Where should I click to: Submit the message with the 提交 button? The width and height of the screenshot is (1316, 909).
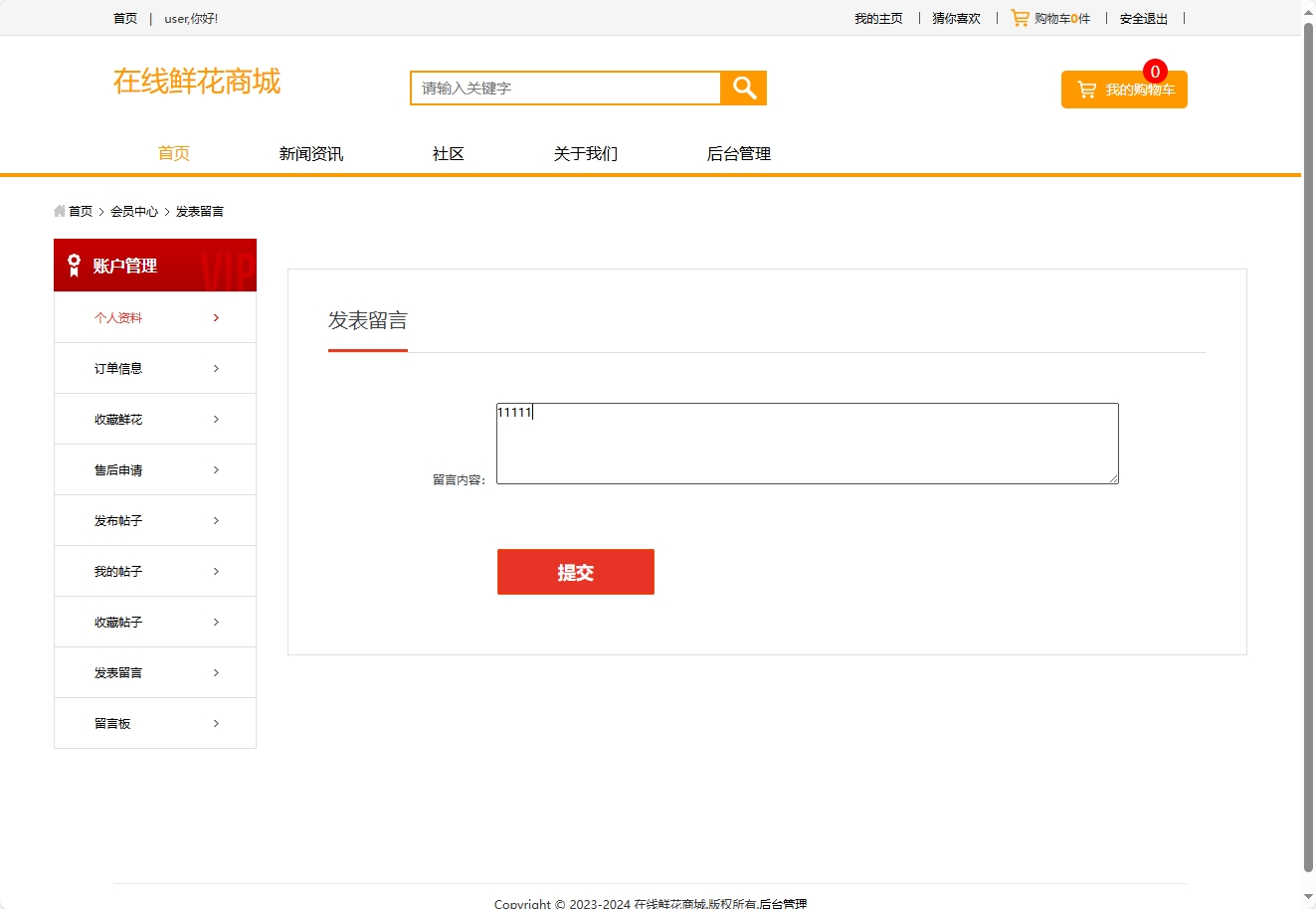[575, 571]
